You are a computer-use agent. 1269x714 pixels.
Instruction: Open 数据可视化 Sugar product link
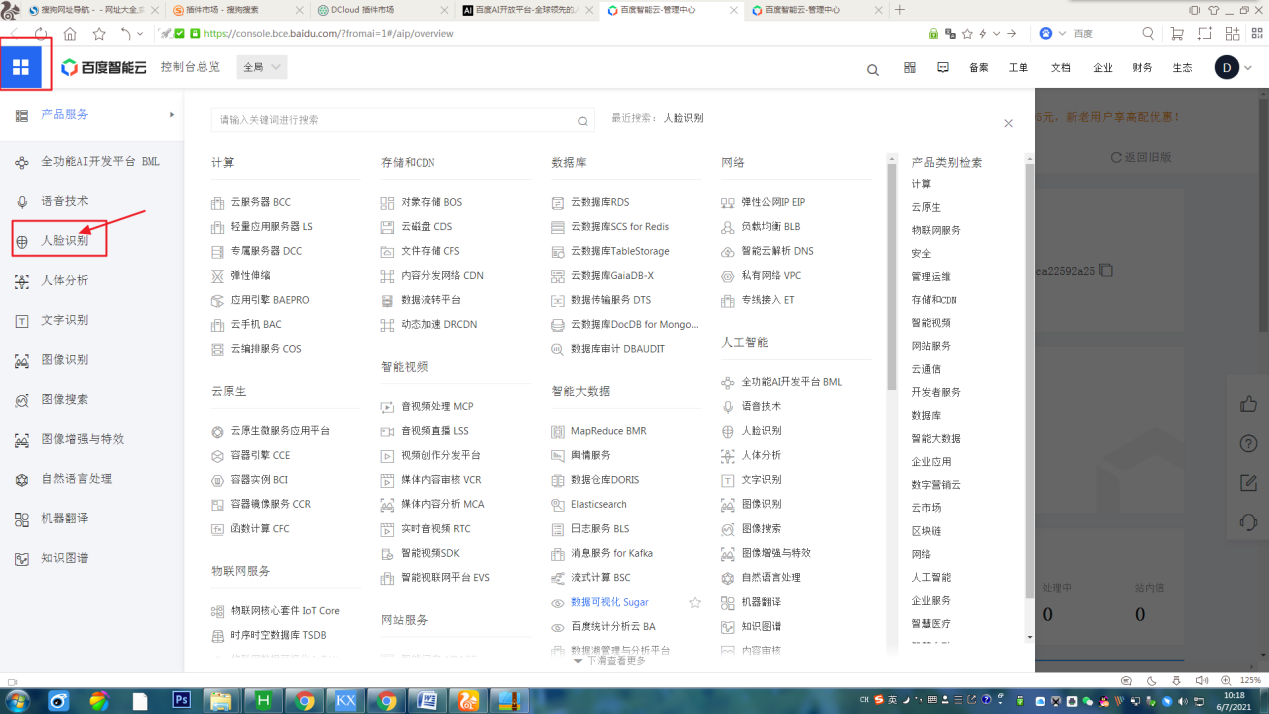click(610, 602)
